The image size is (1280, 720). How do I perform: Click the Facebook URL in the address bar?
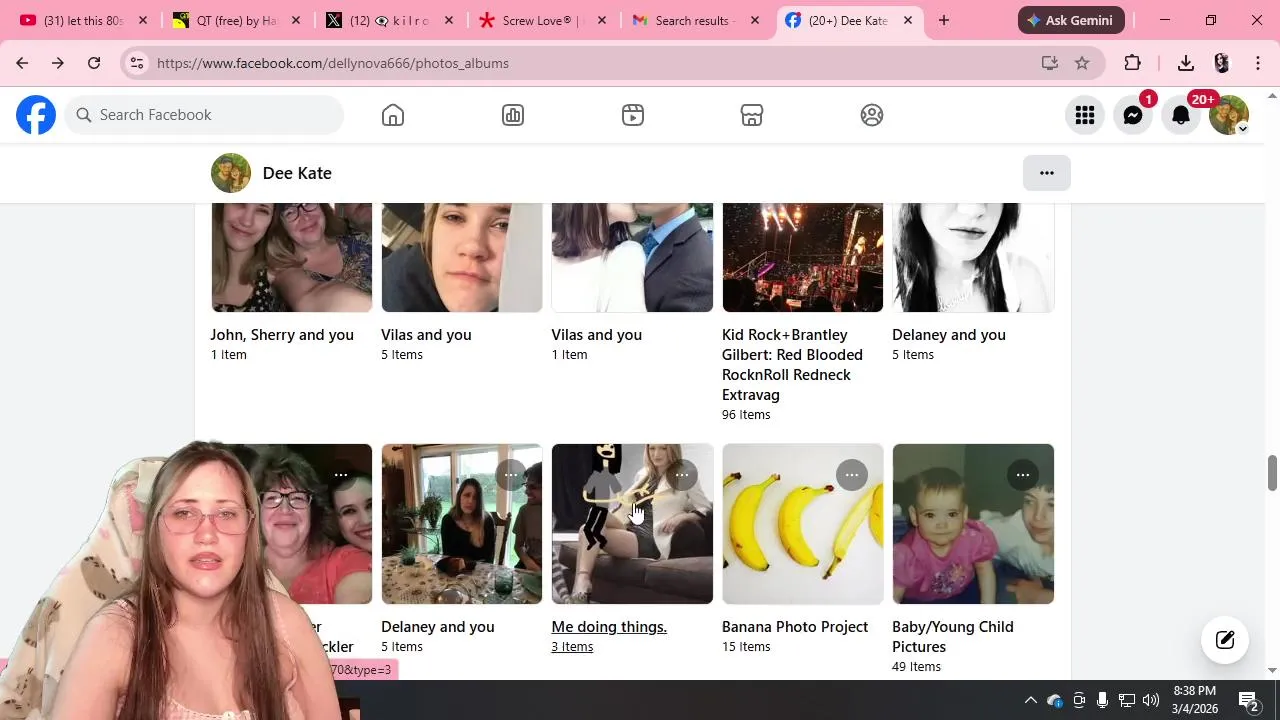[333, 63]
